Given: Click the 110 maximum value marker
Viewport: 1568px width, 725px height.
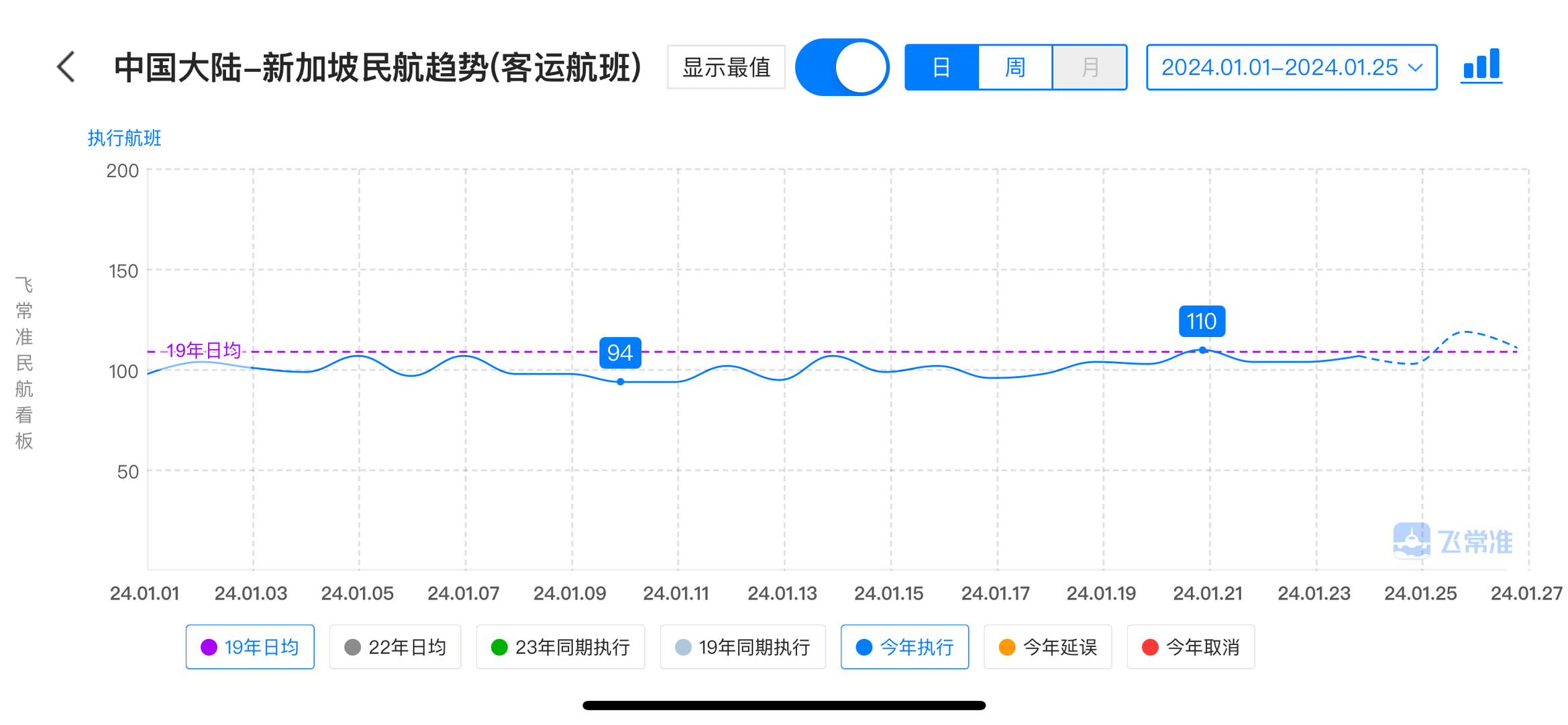Looking at the screenshot, I should (x=1202, y=322).
